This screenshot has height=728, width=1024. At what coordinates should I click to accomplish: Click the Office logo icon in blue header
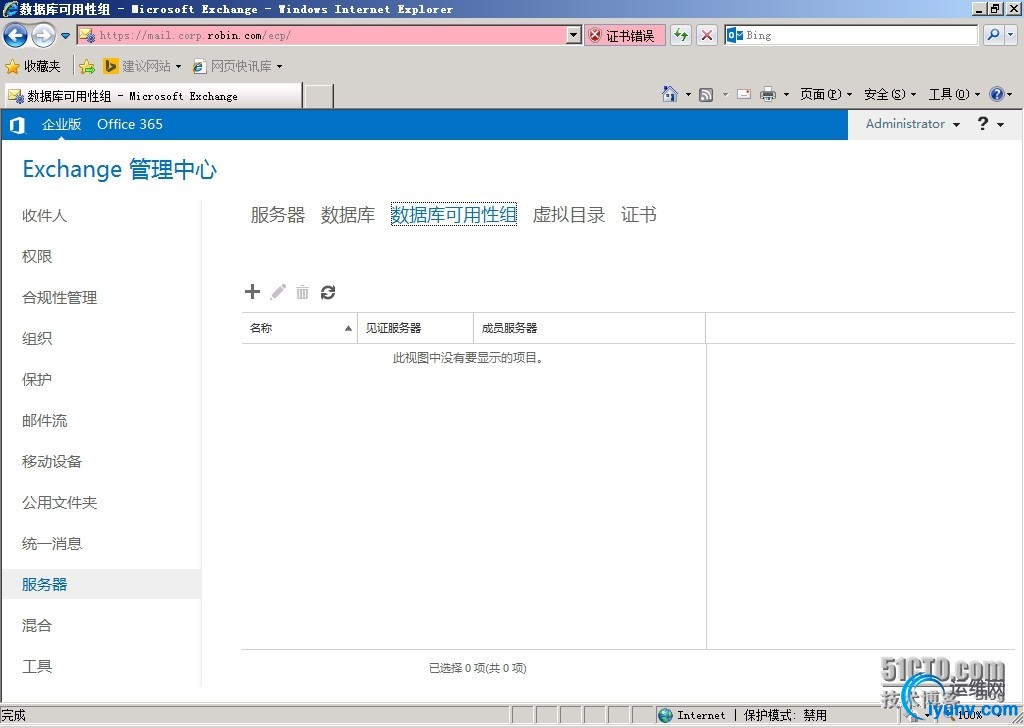(17, 125)
